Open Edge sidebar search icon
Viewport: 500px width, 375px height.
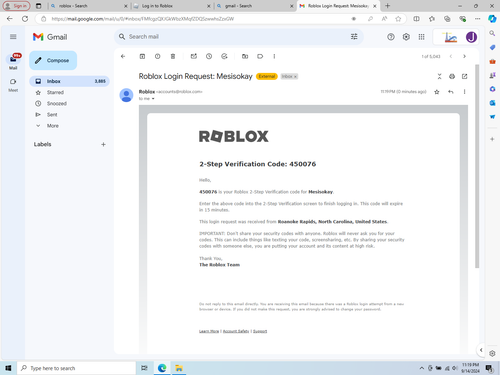coord(492,33)
